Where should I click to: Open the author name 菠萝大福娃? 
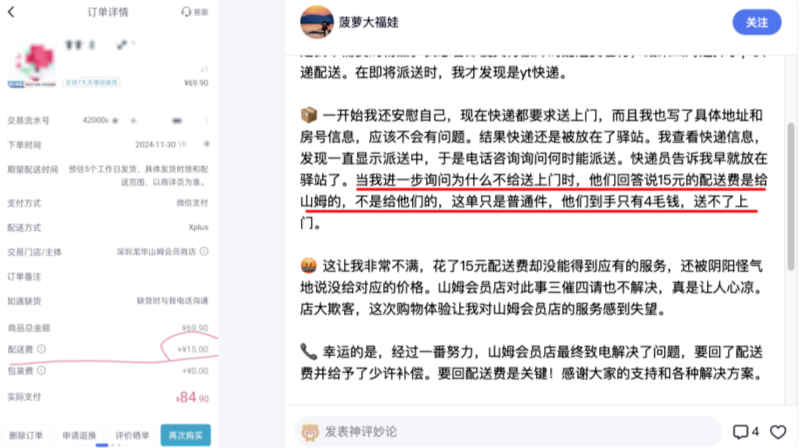click(x=369, y=22)
